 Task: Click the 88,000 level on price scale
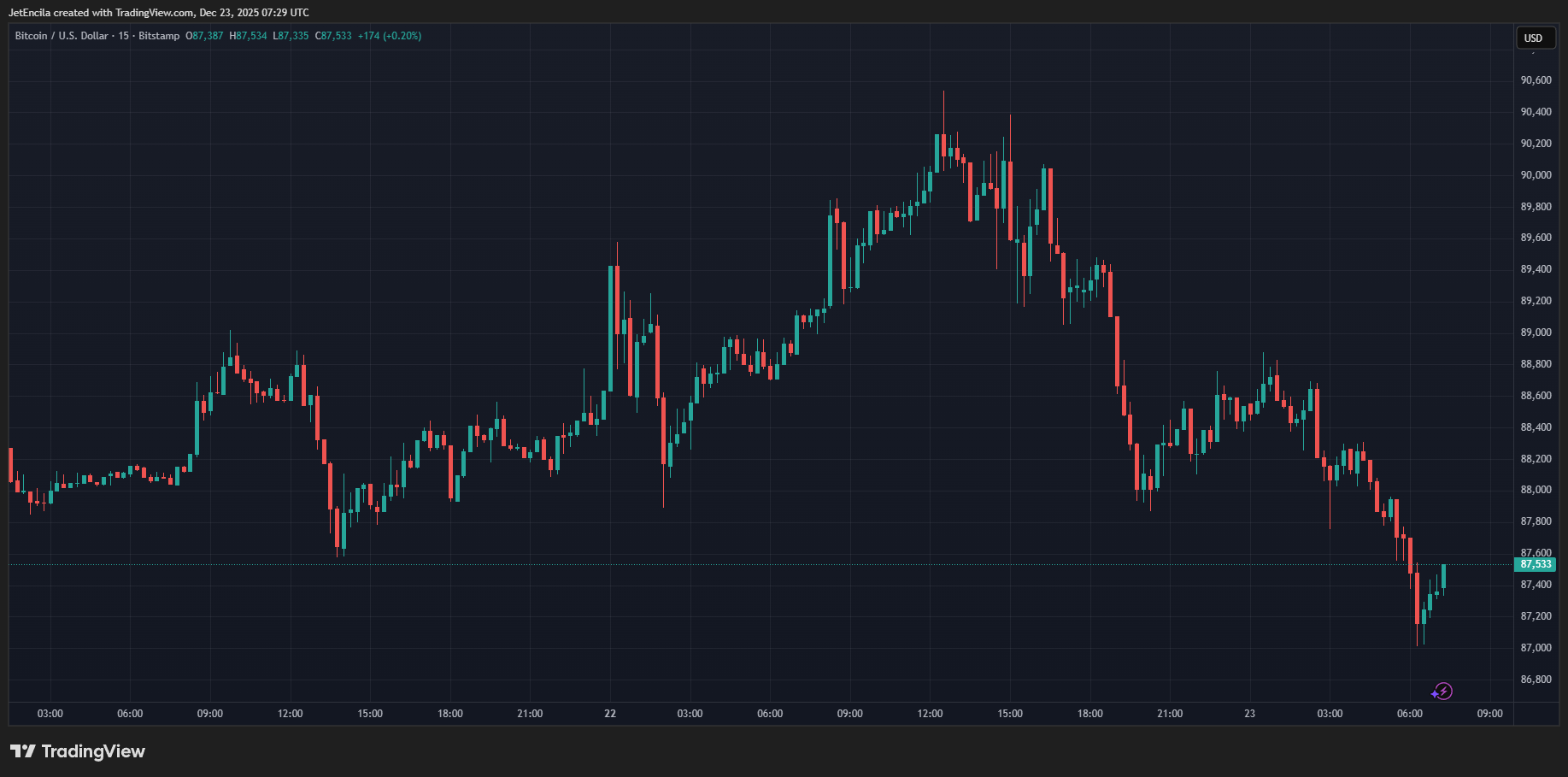click(x=1536, y=490)
